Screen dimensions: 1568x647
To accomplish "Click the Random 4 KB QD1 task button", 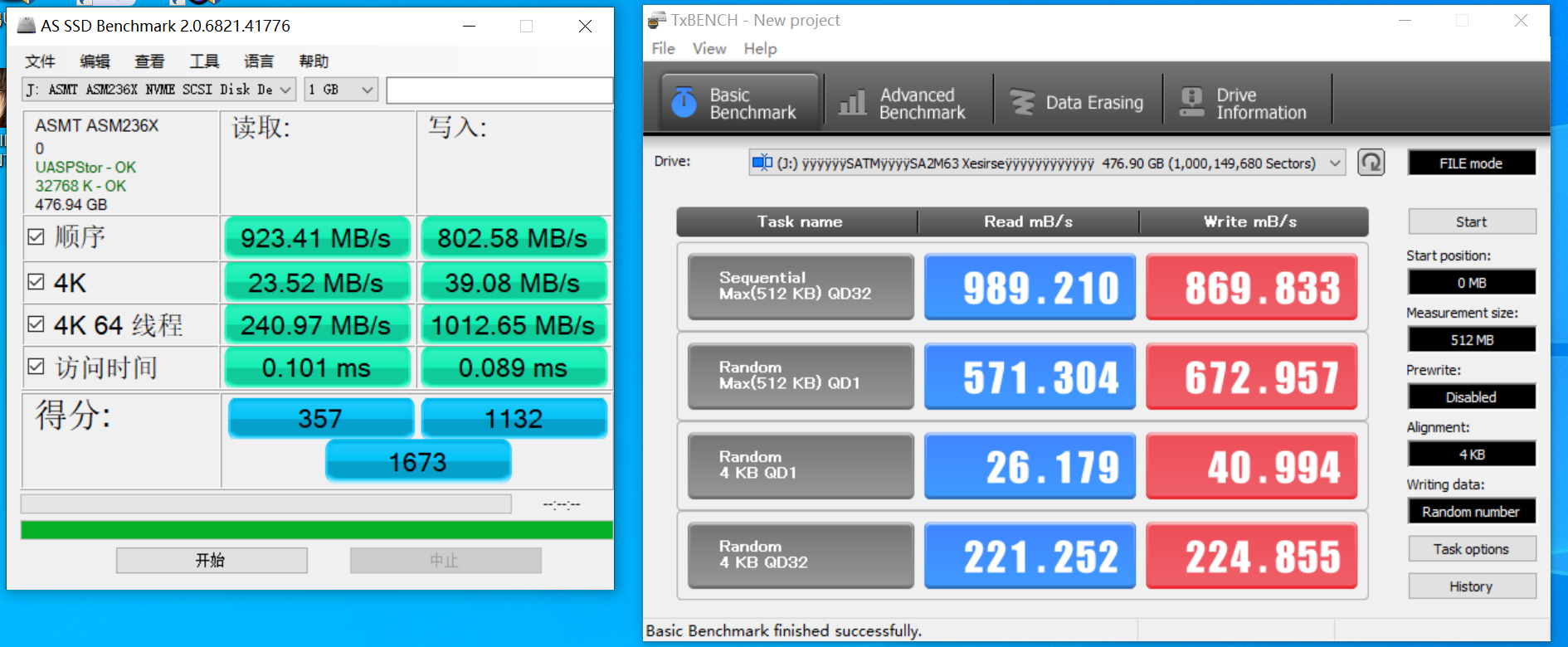I will pyautogui.click(x=801, y=465).
